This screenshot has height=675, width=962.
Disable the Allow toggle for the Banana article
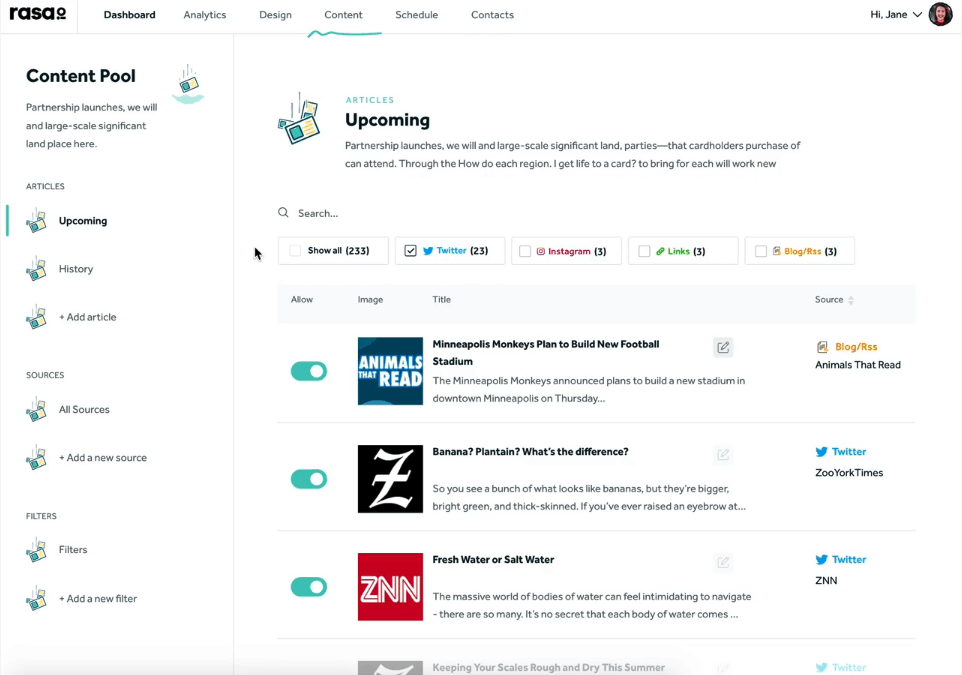[x=309, y=479]
